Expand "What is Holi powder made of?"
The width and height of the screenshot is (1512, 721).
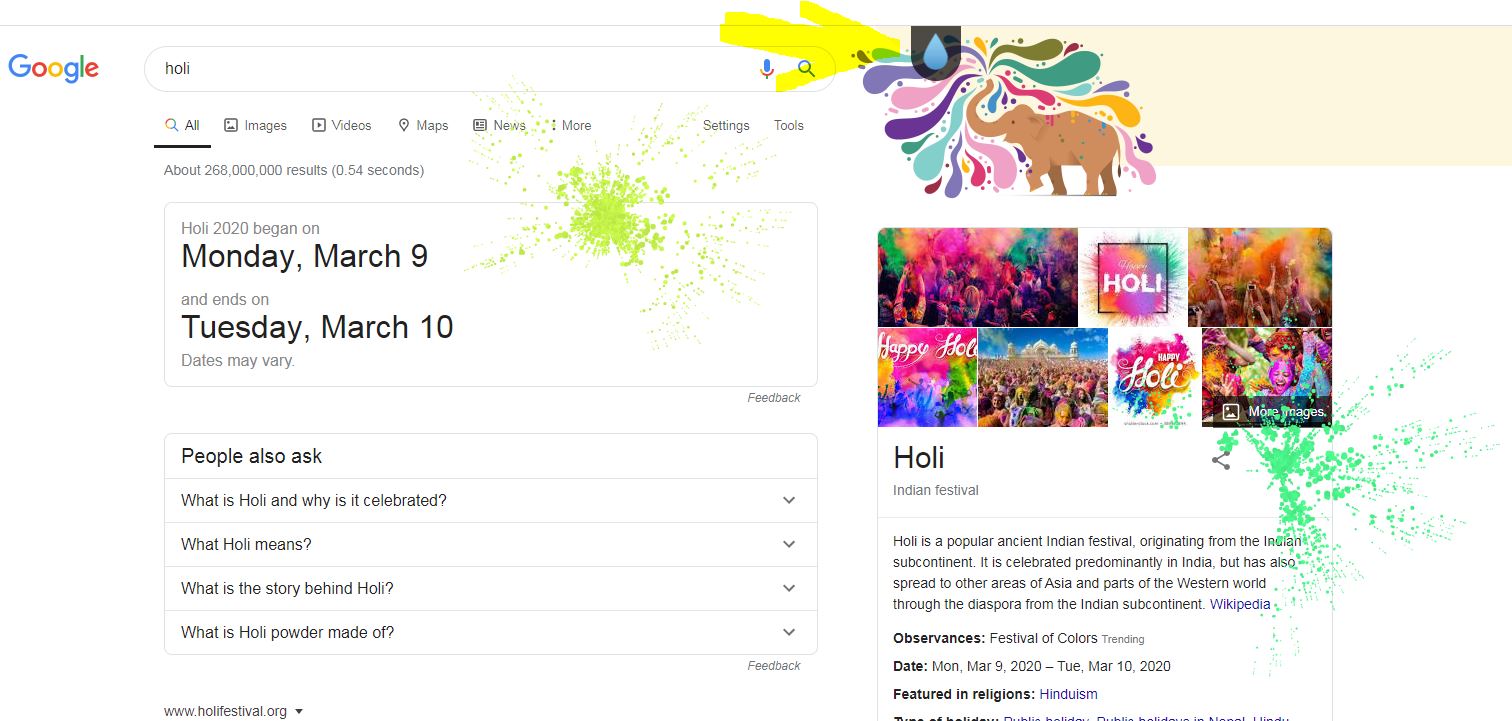pyautogui.click(x=490, y=632)
